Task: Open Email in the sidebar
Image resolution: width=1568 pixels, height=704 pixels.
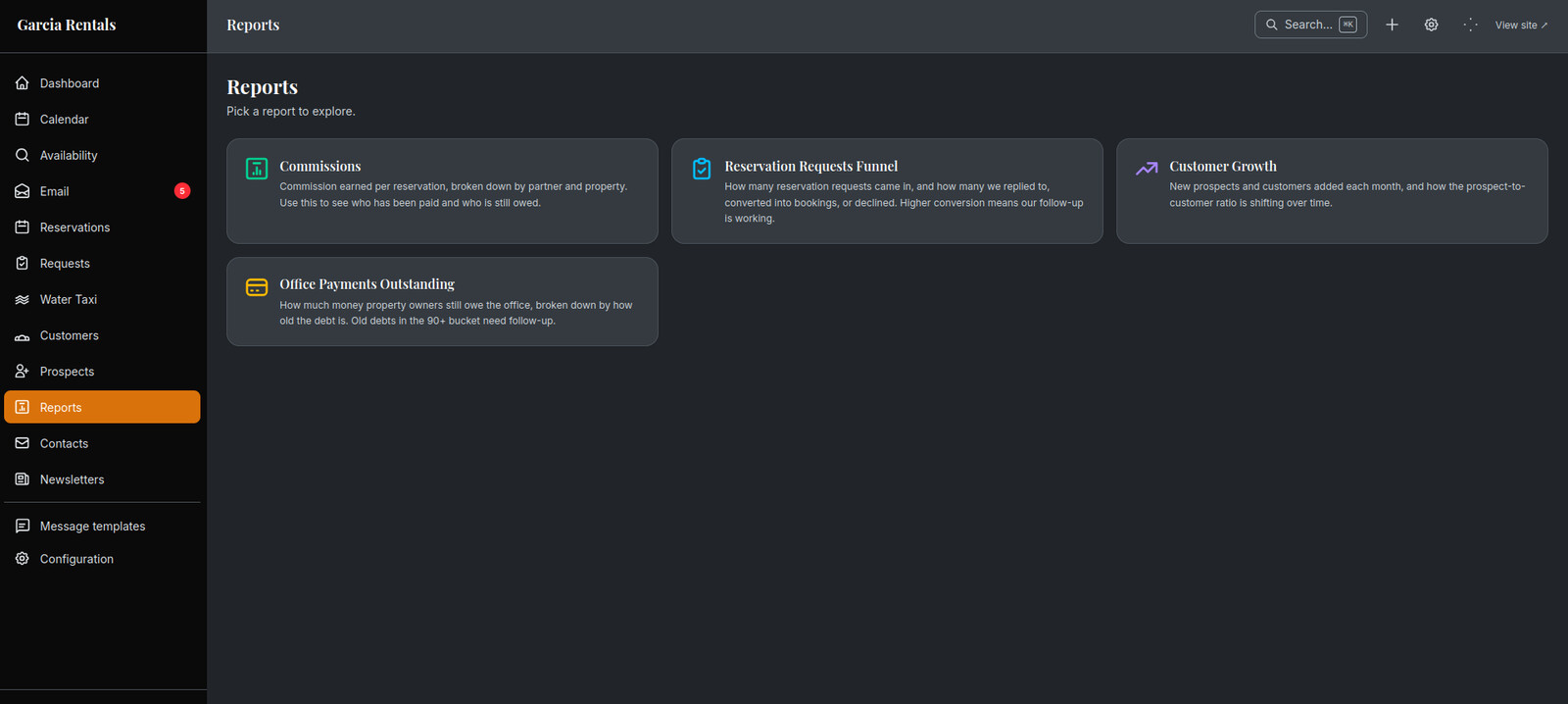Action: [x=102, y=191]
